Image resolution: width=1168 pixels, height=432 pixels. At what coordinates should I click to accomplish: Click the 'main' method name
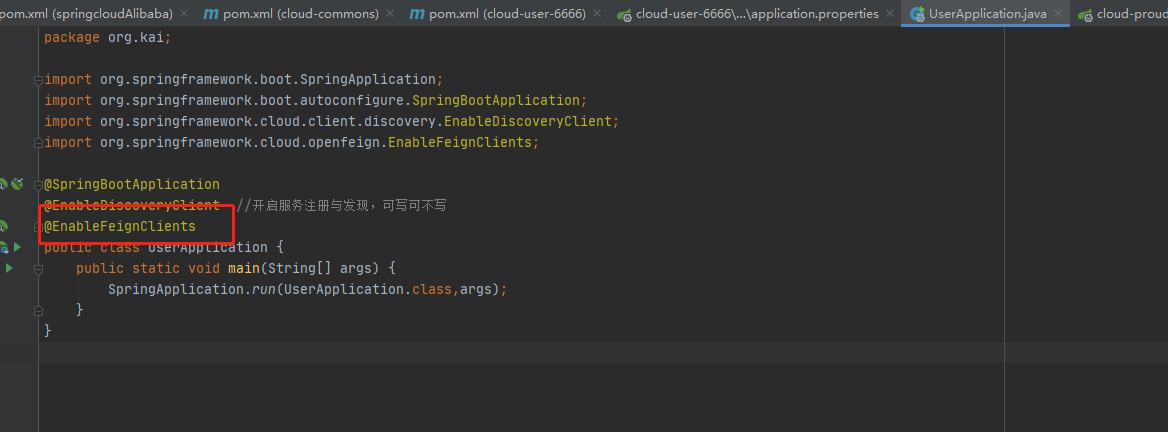click(x=244, y=267)
